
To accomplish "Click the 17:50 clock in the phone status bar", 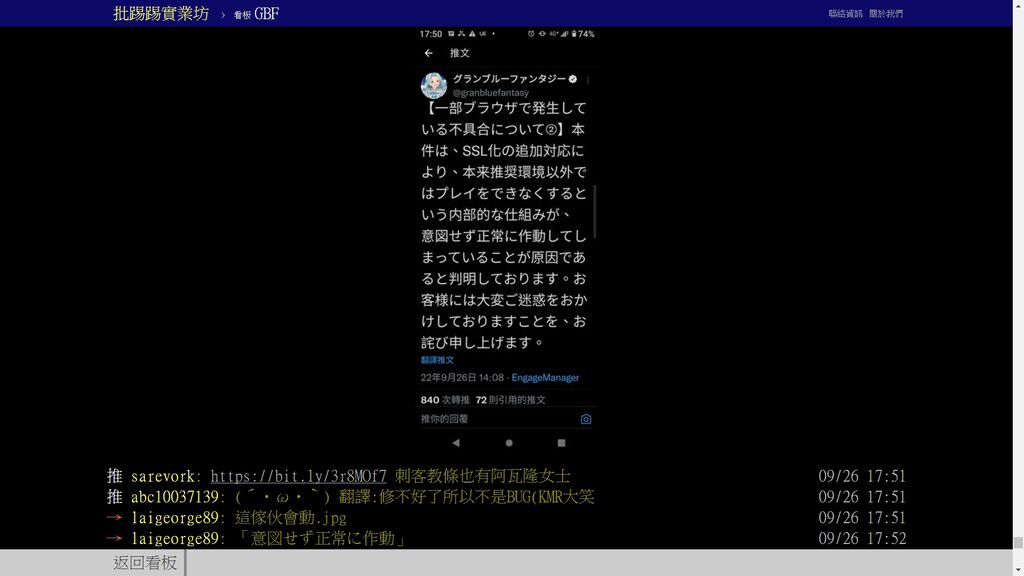I will pos(430,34).
